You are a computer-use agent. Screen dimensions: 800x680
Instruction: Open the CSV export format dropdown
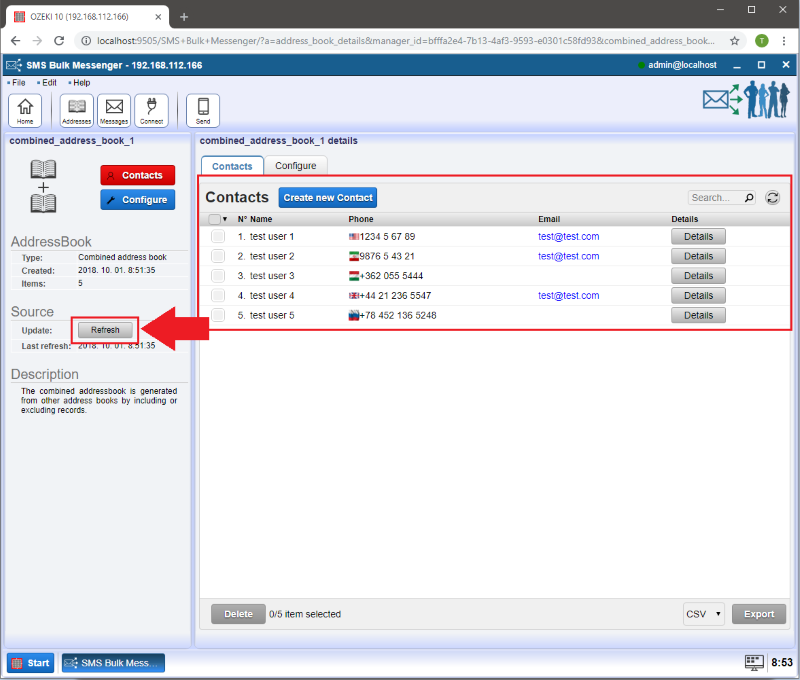(x=704, y=614)
